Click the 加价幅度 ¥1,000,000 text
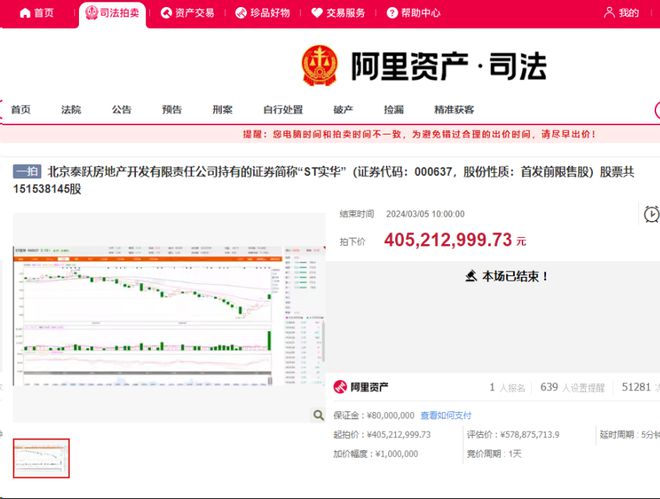Viewport: 660px width, 499px height. (x=376, y=454)
